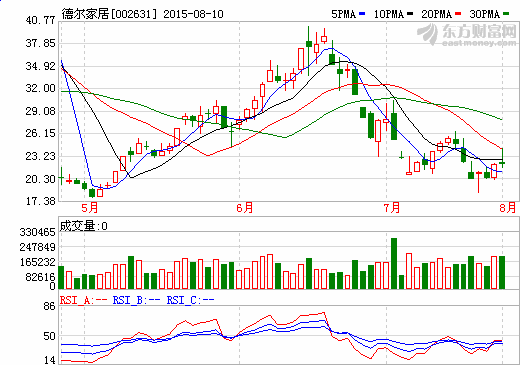Click the blue swatch next to 5PMA

362,14
